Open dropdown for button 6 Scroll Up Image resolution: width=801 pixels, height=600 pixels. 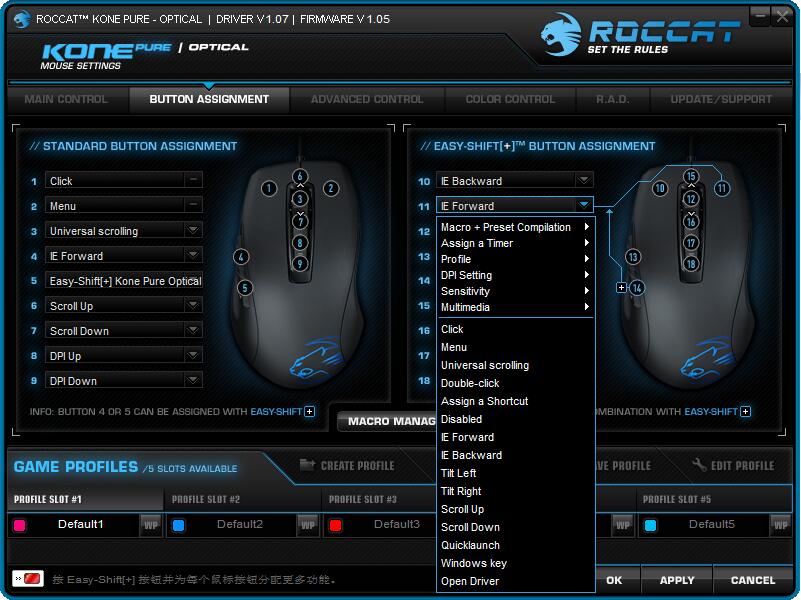193,305
